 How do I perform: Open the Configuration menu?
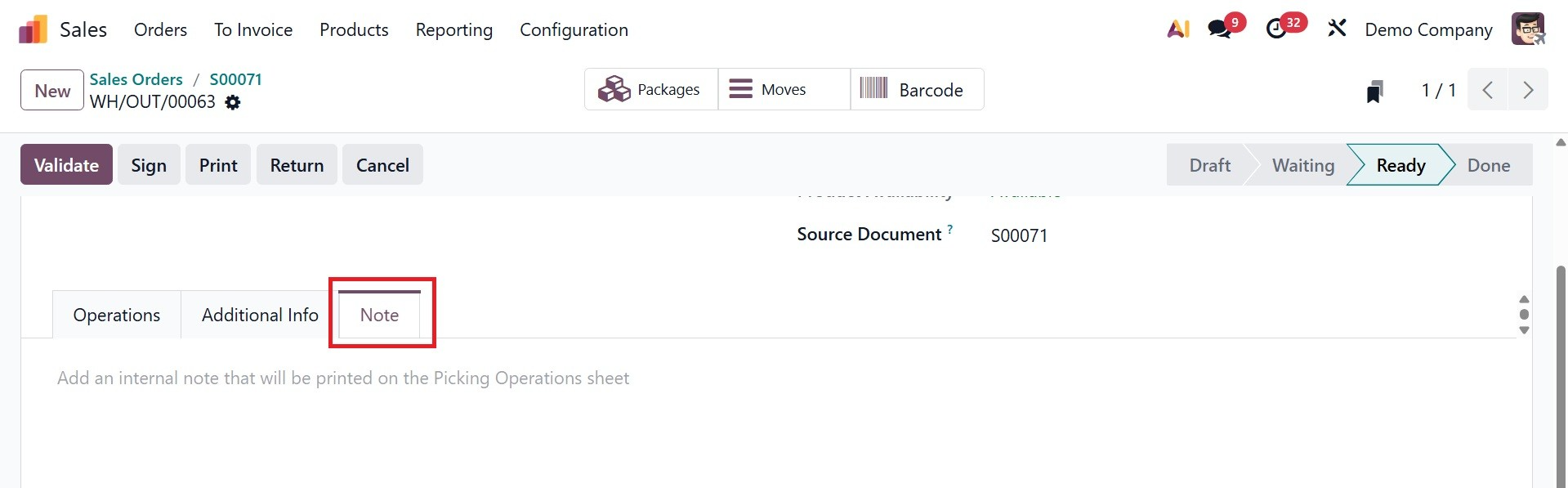point(574,30)
